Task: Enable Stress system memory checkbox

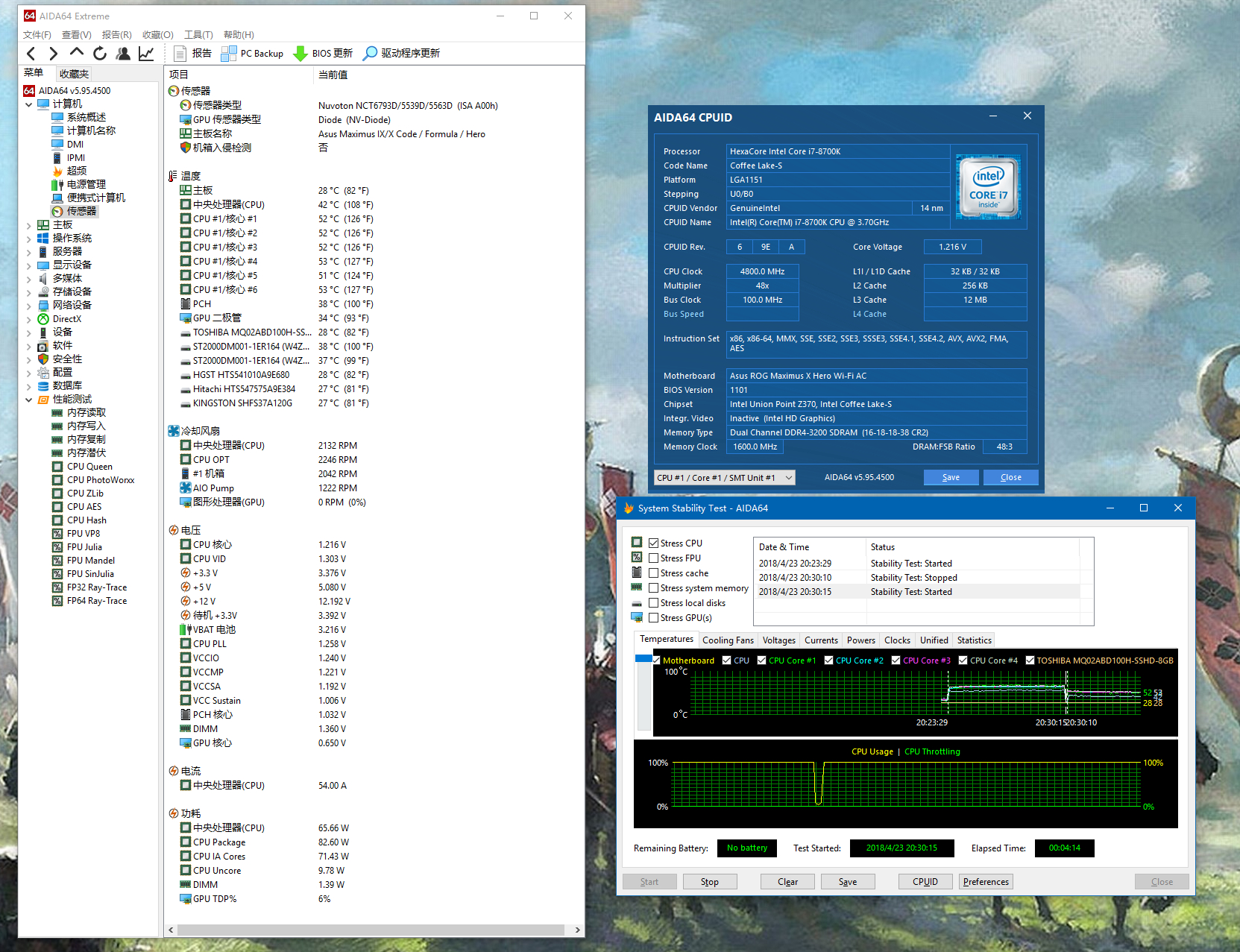Action: click(x=653, y=588)
